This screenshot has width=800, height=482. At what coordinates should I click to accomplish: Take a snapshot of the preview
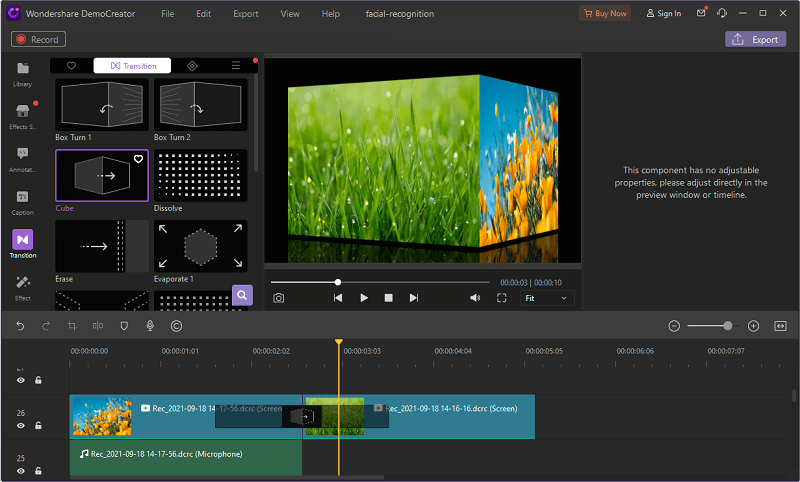coord(279,298)
